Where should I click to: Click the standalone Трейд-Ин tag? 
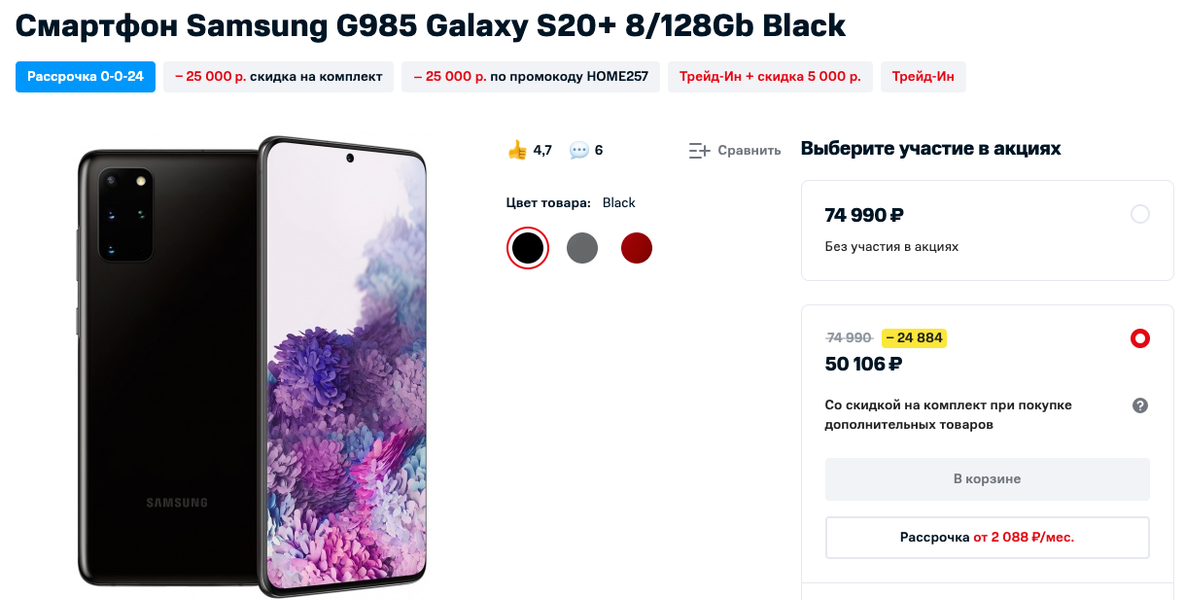(x=923, y=77)
